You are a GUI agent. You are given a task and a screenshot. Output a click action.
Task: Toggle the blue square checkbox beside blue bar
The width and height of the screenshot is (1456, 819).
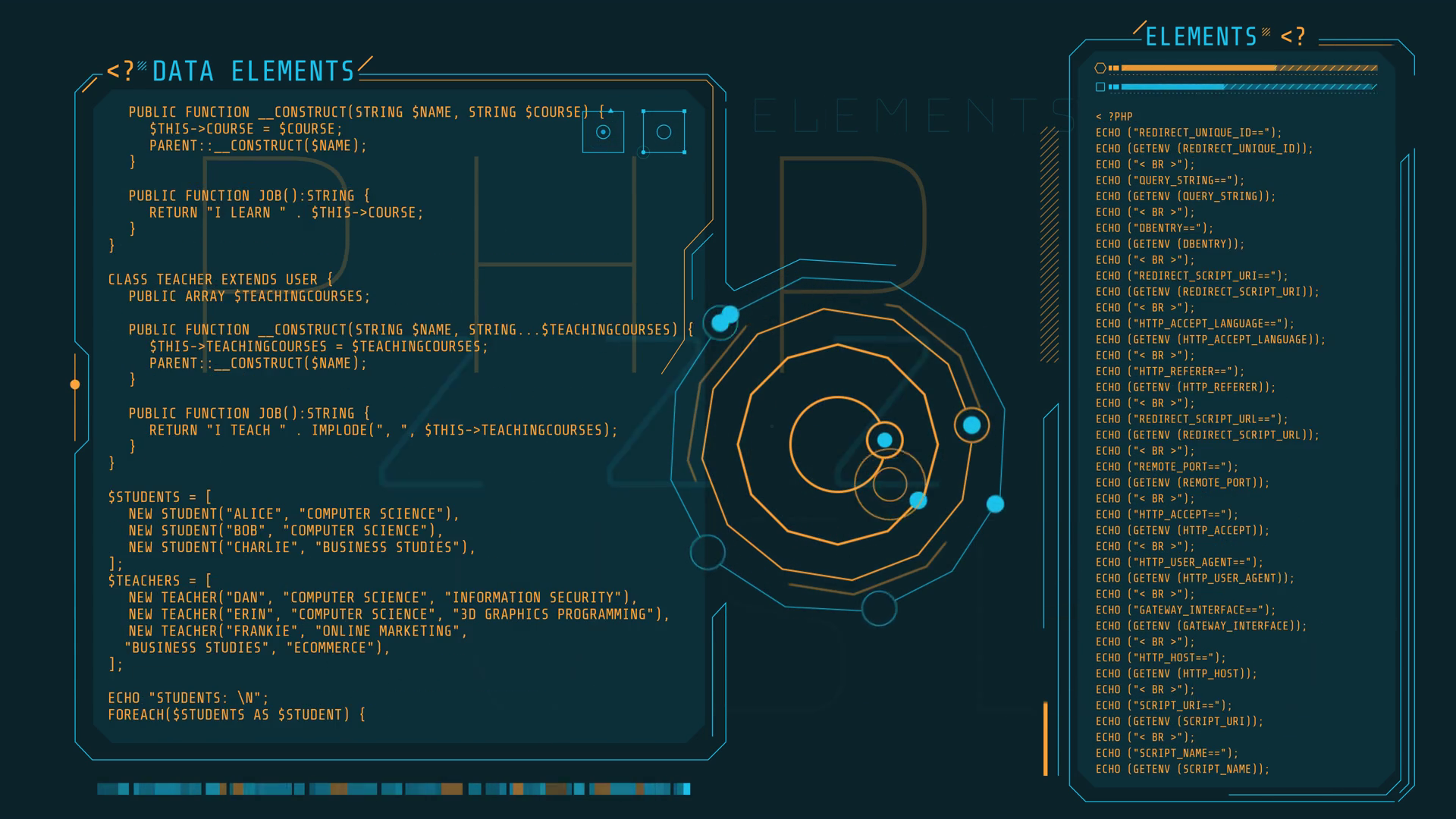pyautogui.click(x=1100, y=87)
